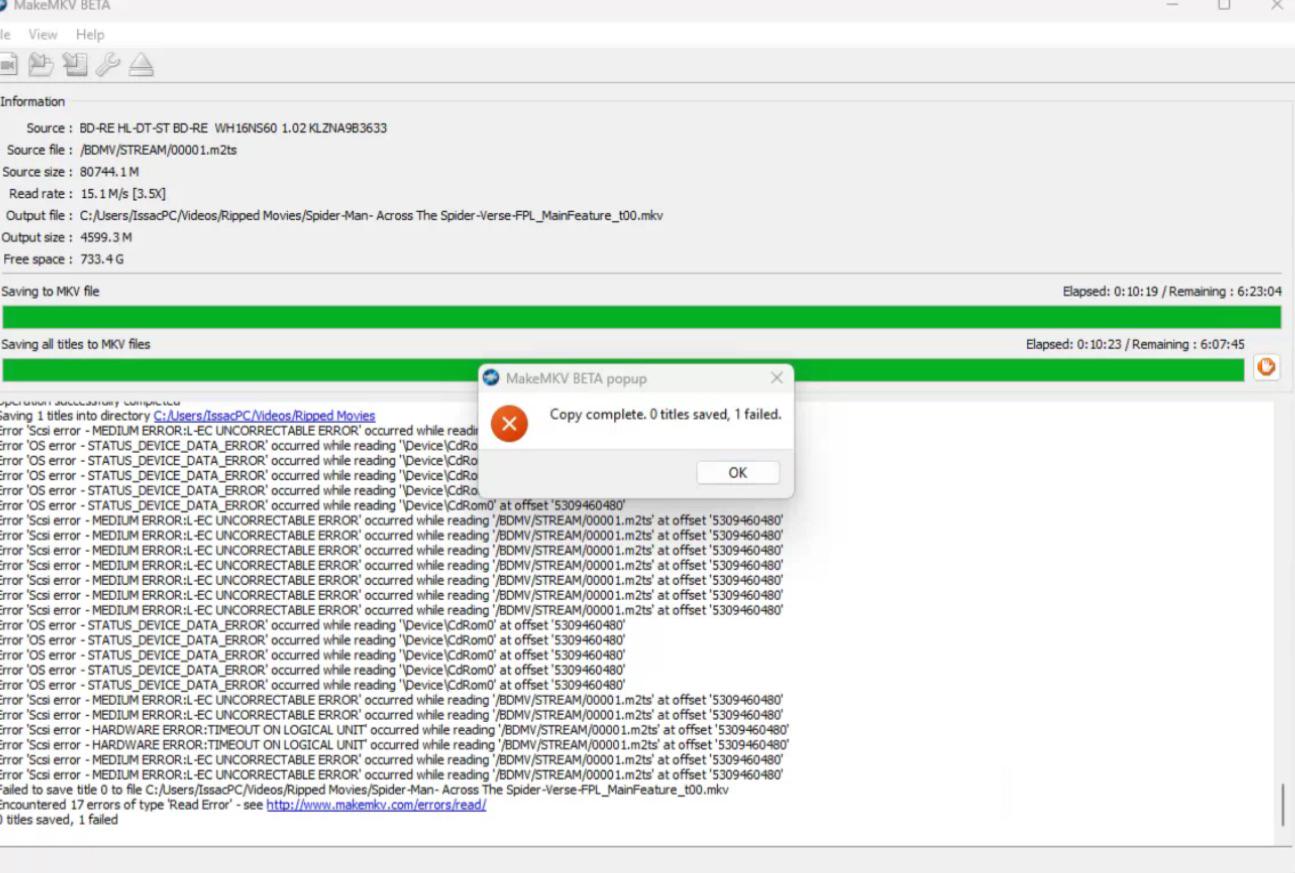Maximize the MakeMKV main window
Screen dimensions: 1295x873
(1223, 6)
